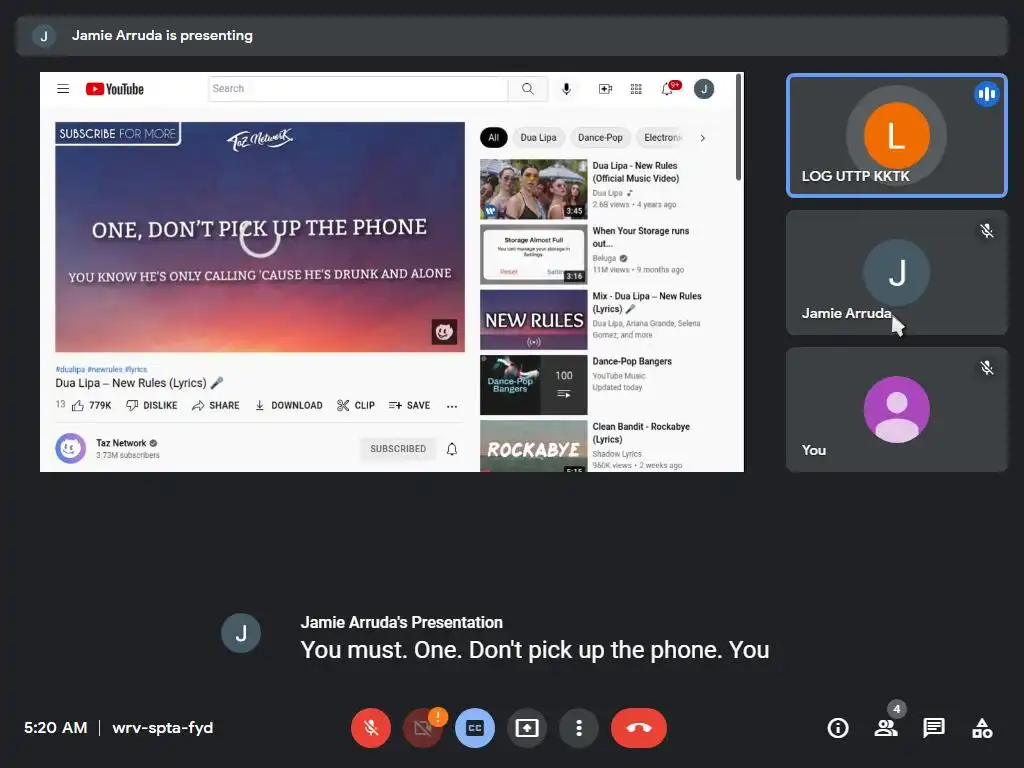Open YouTube notifications bell

pos(667,89)
